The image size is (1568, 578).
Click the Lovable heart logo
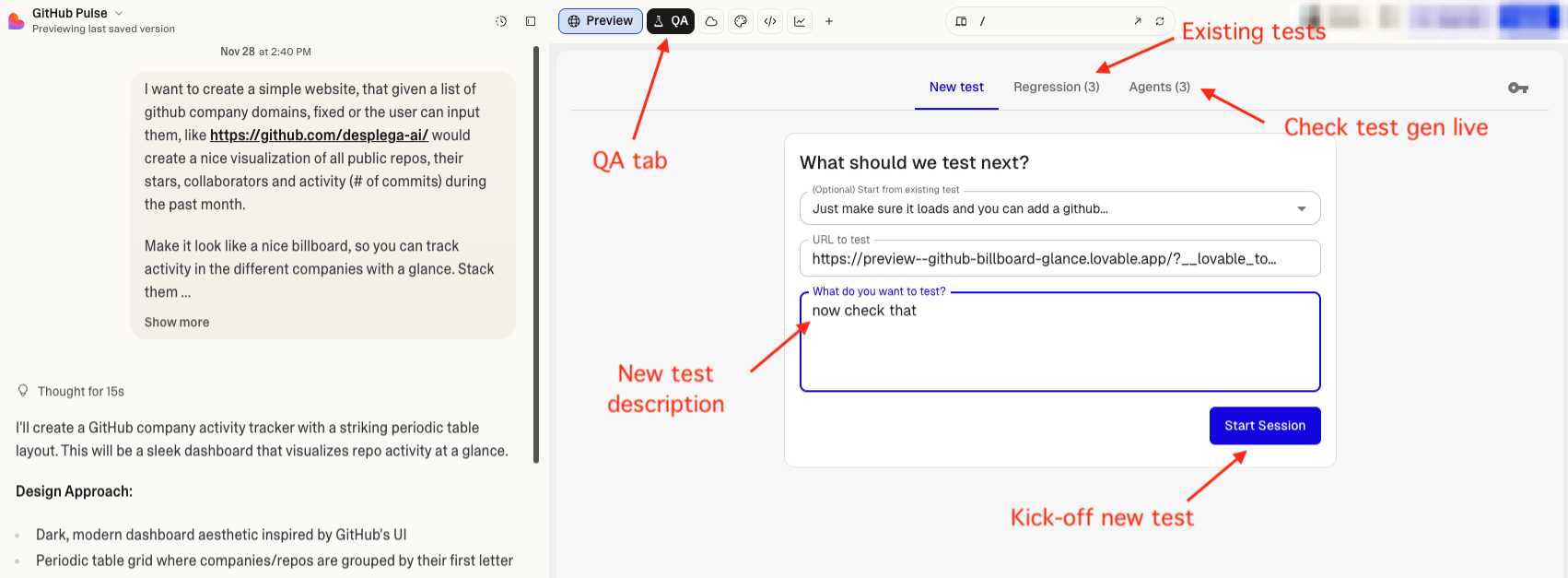coord(16,20)
